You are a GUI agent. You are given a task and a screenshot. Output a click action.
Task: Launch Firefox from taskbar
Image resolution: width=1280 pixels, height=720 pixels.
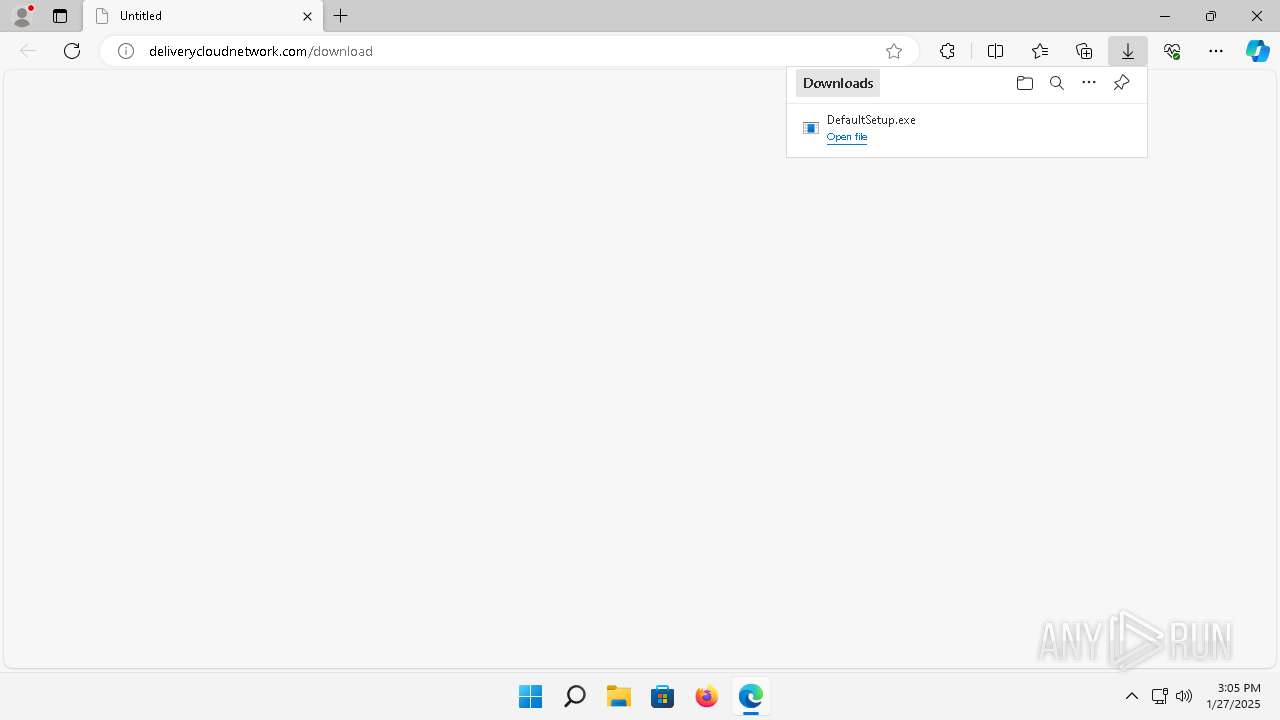click(x=706, y=696)
